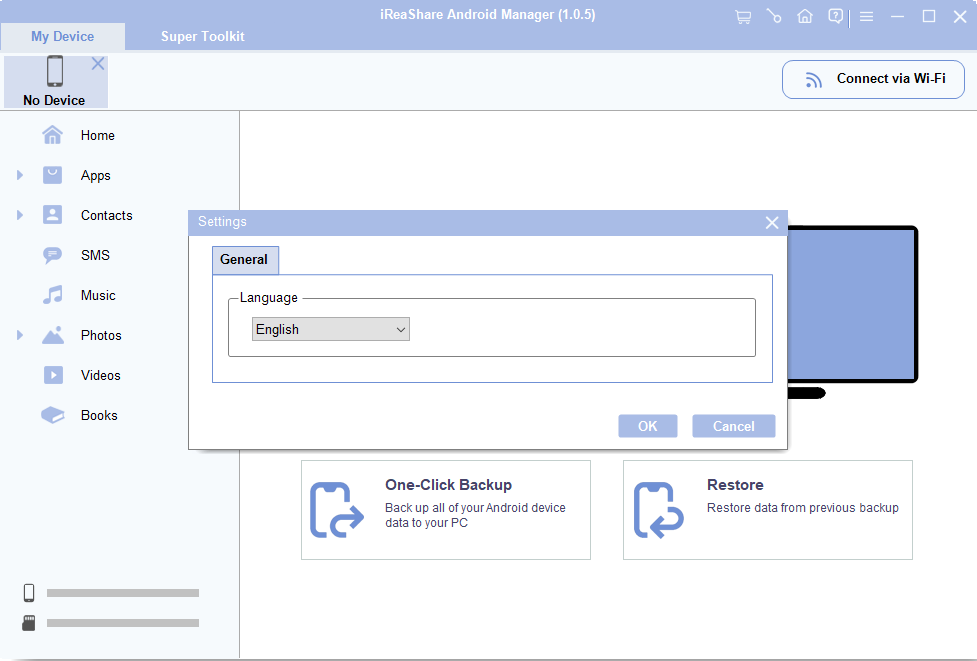Screen dimensions: 977x661
Task: Cancel the Settings dialog
Action: (x=733, y=426)
